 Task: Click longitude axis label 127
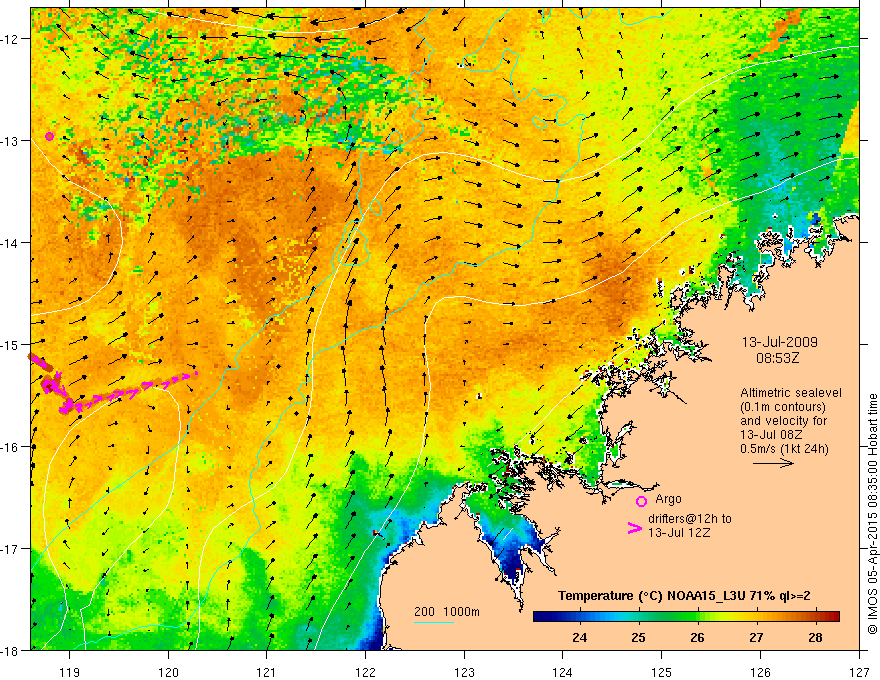[859, 672]
